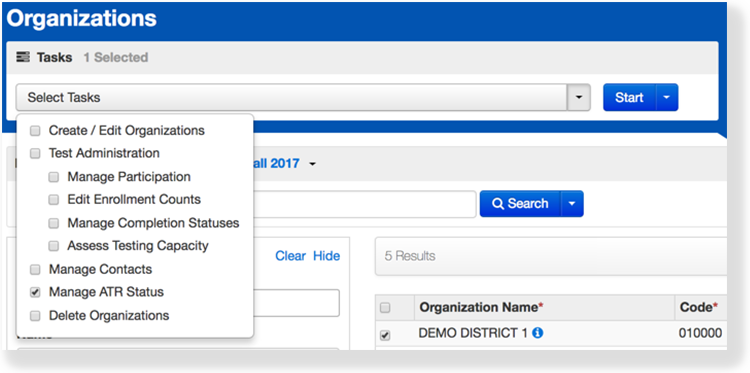Uncheck Manage ATR Status checkbox

click(35, 292)
